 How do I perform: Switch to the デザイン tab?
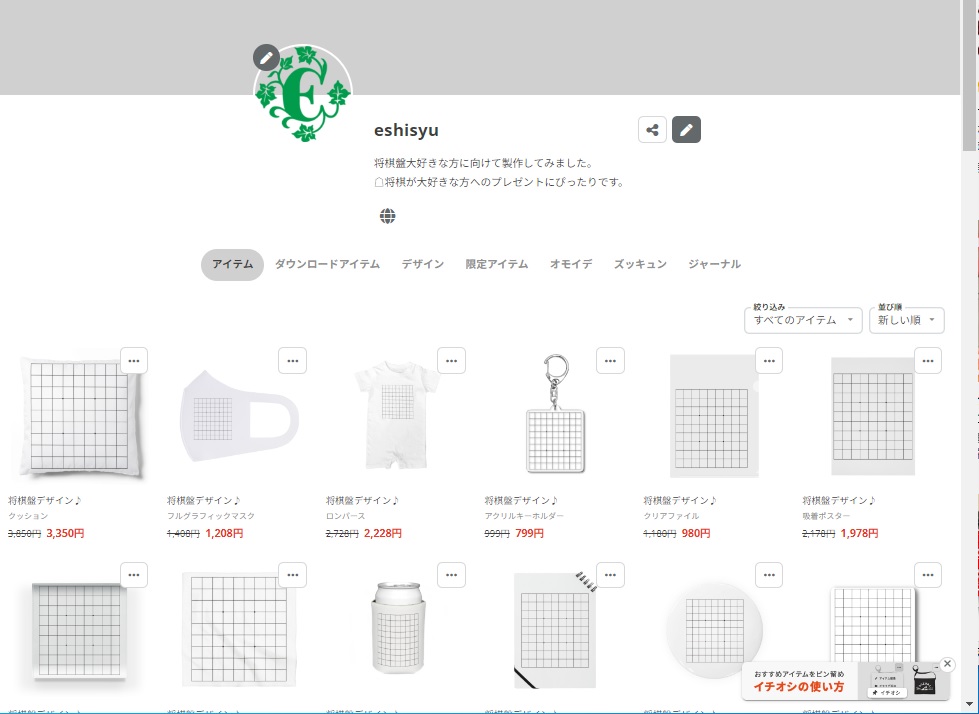423,264
